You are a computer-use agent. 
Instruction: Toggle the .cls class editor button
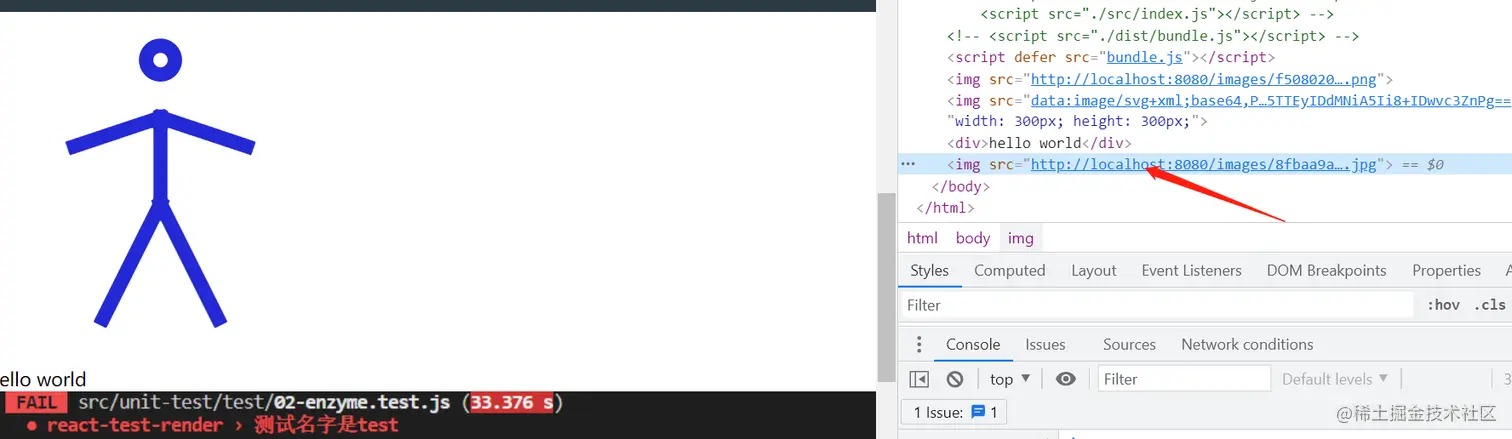click(1491, 305)
